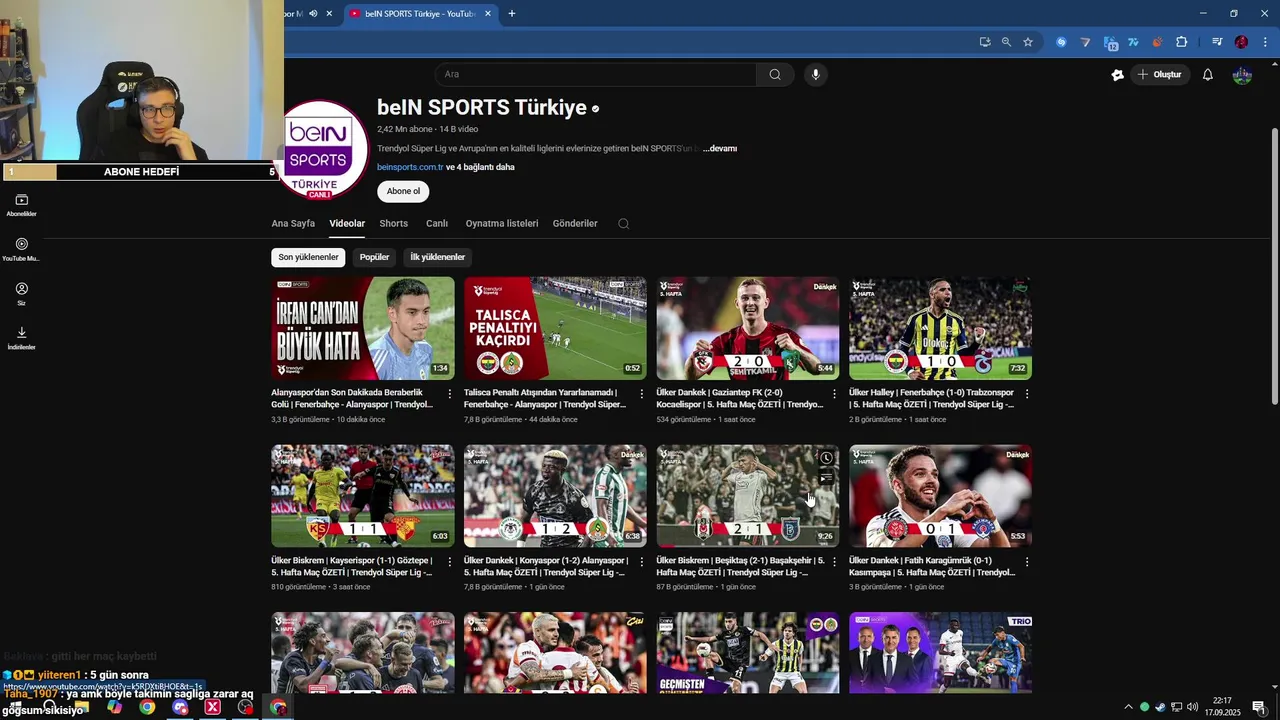
Task: Search within channel magnifier icon
Action: pos(623,224)
